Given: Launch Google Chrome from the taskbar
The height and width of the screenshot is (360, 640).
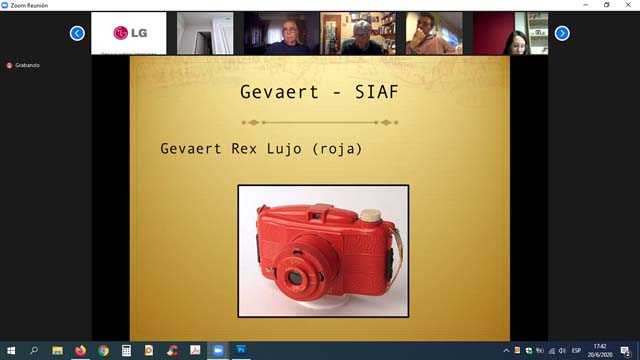Looking at the screenshot, I should point(103,351).
